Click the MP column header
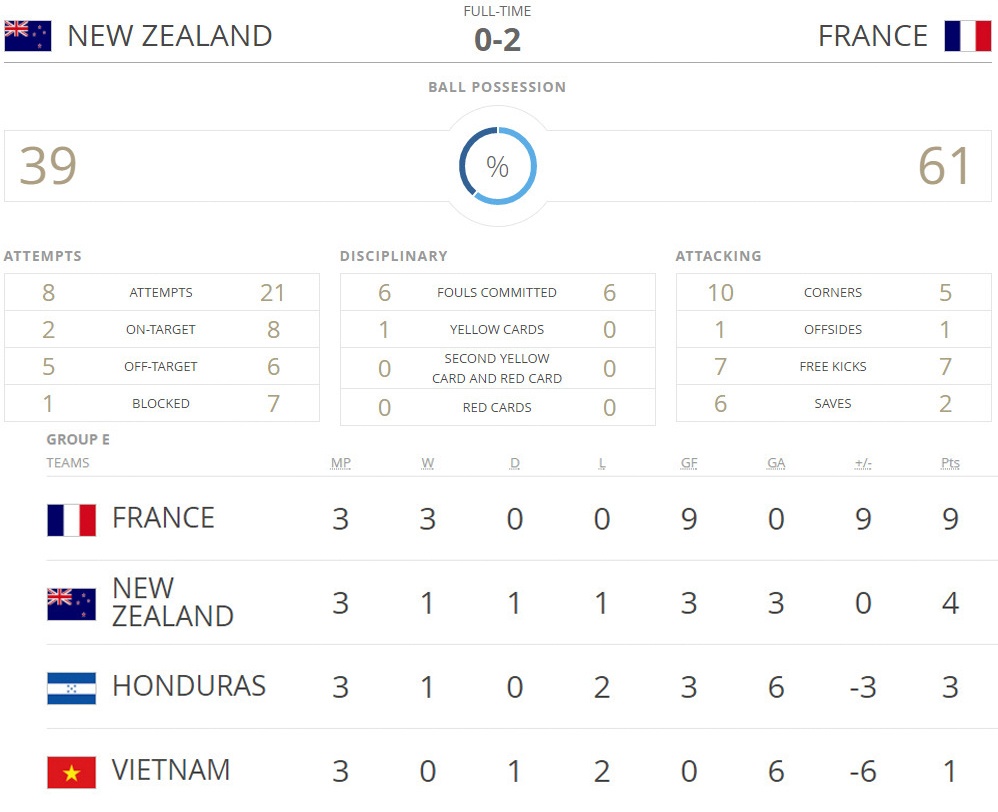The width and height of the screenshot is (998, 812). pos(340,462)
